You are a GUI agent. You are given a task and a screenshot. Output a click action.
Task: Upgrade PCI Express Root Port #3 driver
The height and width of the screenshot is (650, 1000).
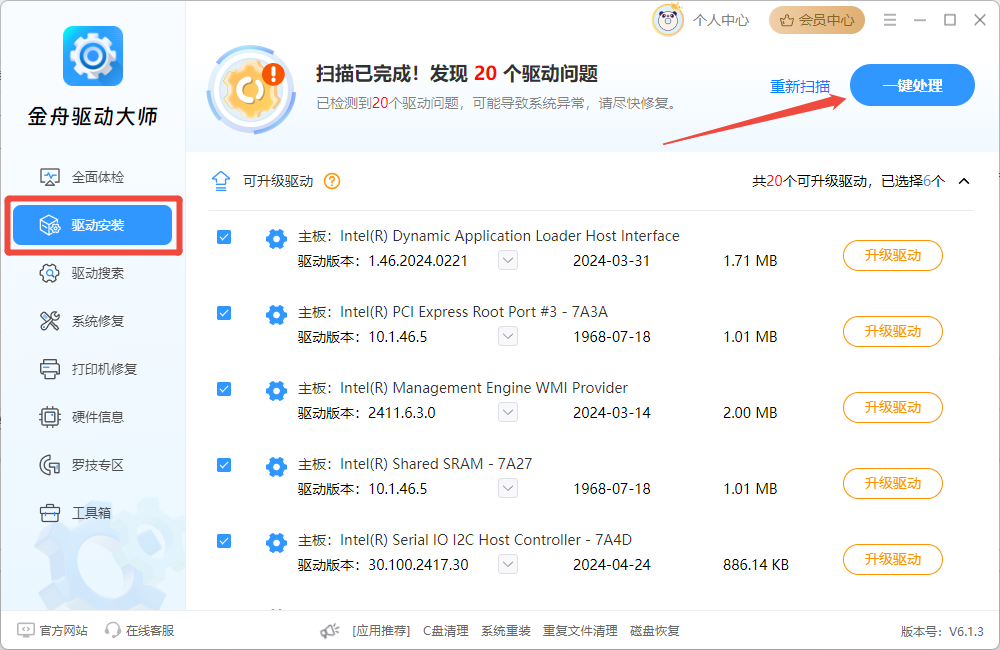click(892, 331)
